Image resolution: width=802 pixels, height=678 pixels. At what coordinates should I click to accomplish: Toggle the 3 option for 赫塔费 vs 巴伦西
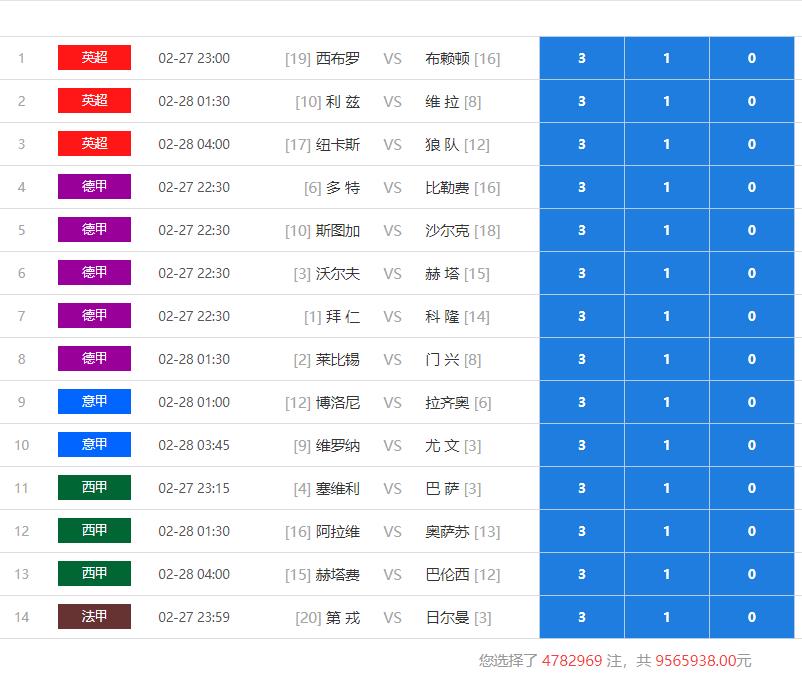[582, 574]
